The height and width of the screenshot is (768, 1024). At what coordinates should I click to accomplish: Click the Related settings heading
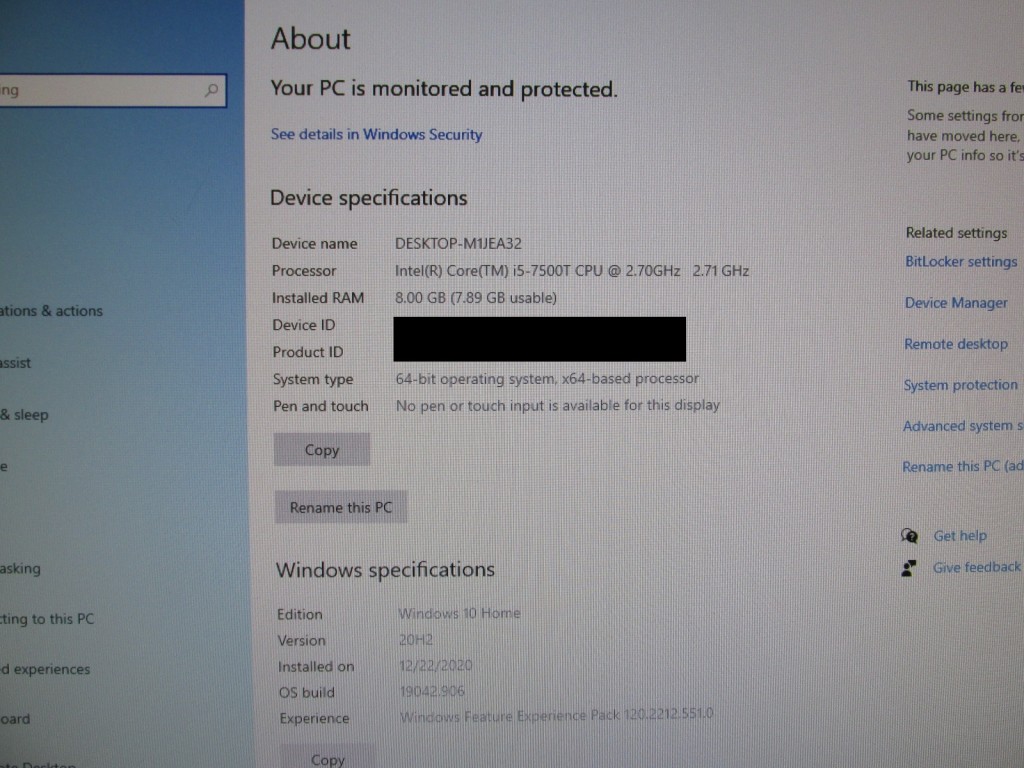pos(956,233)
